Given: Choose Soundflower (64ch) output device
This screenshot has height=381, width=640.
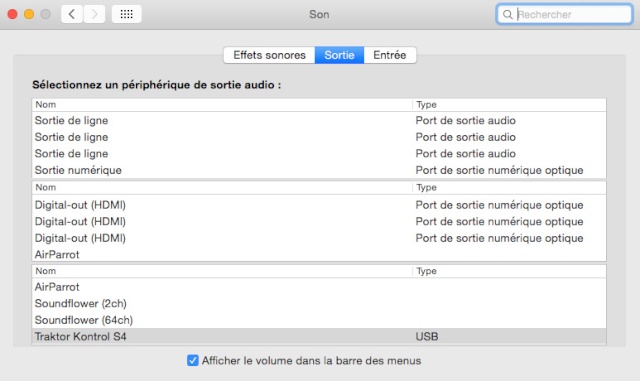Looking at the screenshot, I should [x=319, y=320].
